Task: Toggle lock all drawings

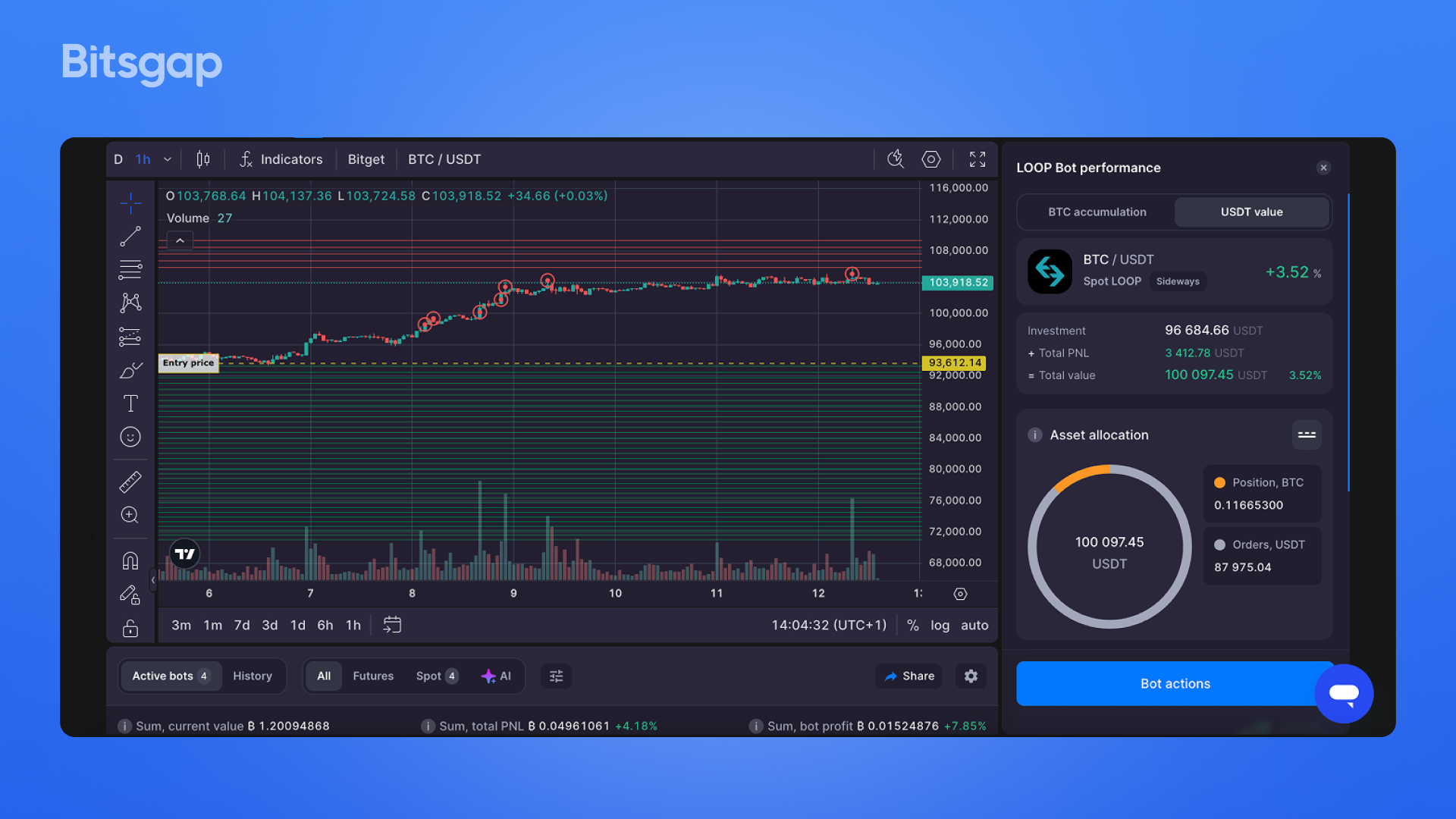Action: pyautogui.click(x=130, y=628)
